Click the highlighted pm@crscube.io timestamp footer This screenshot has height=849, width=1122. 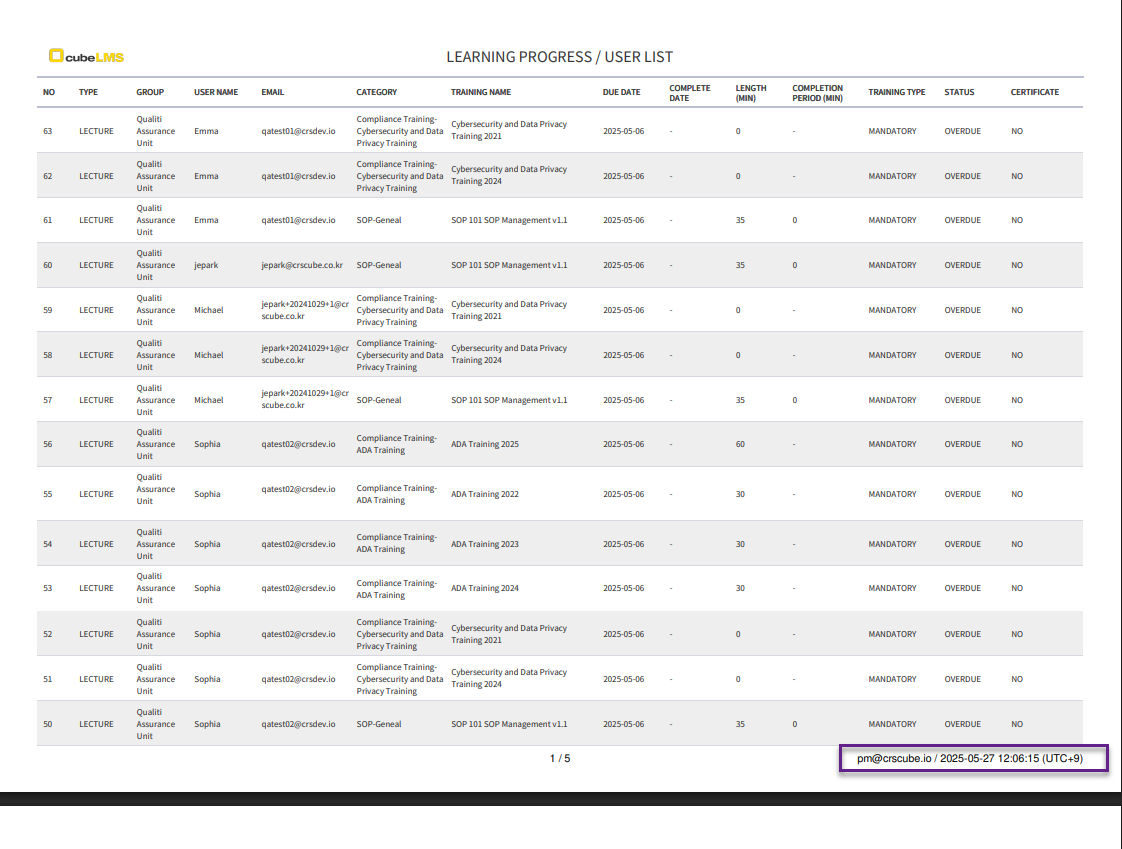pos(973,759)
